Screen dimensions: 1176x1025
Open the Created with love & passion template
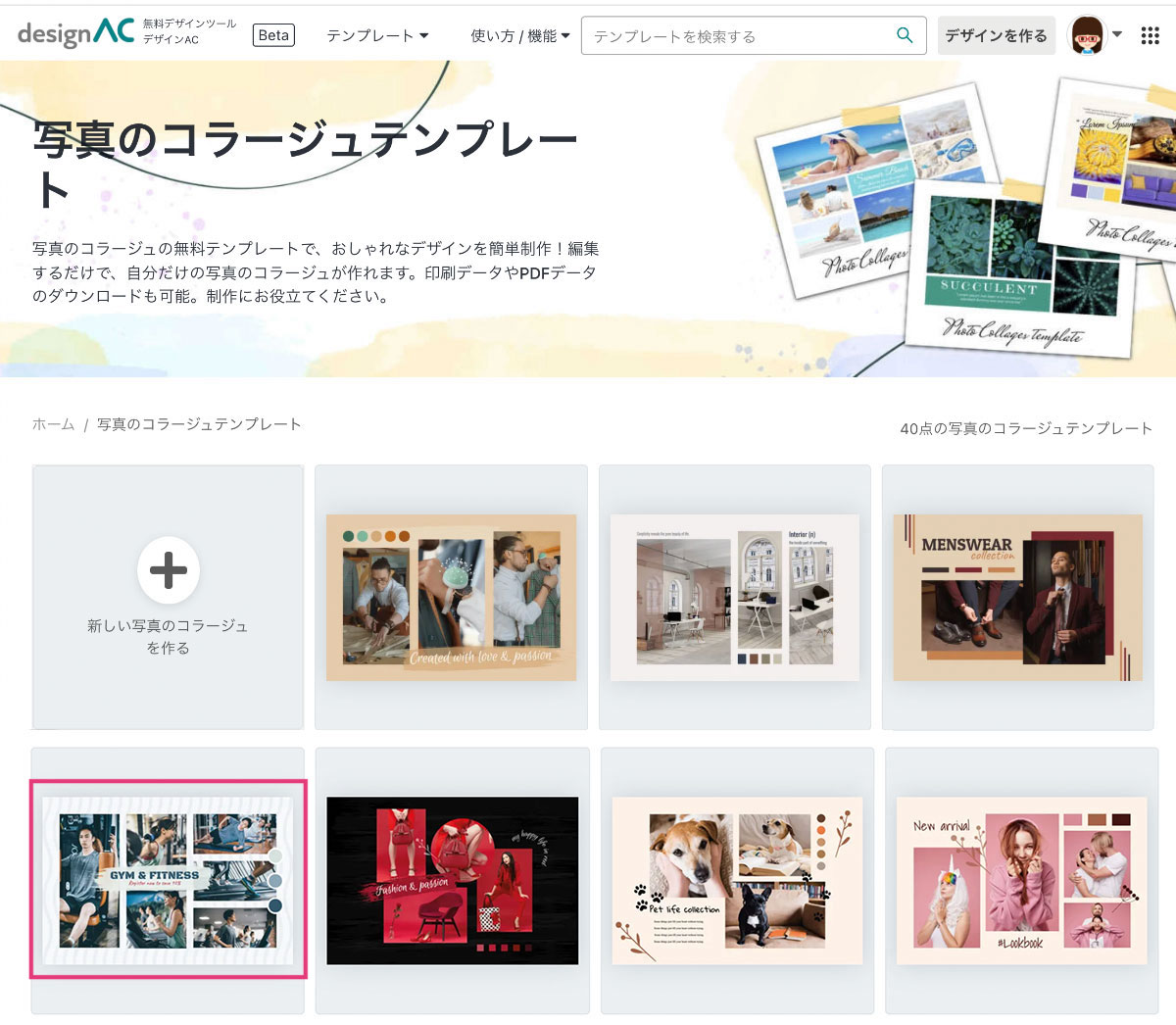(x=451, y=596)
